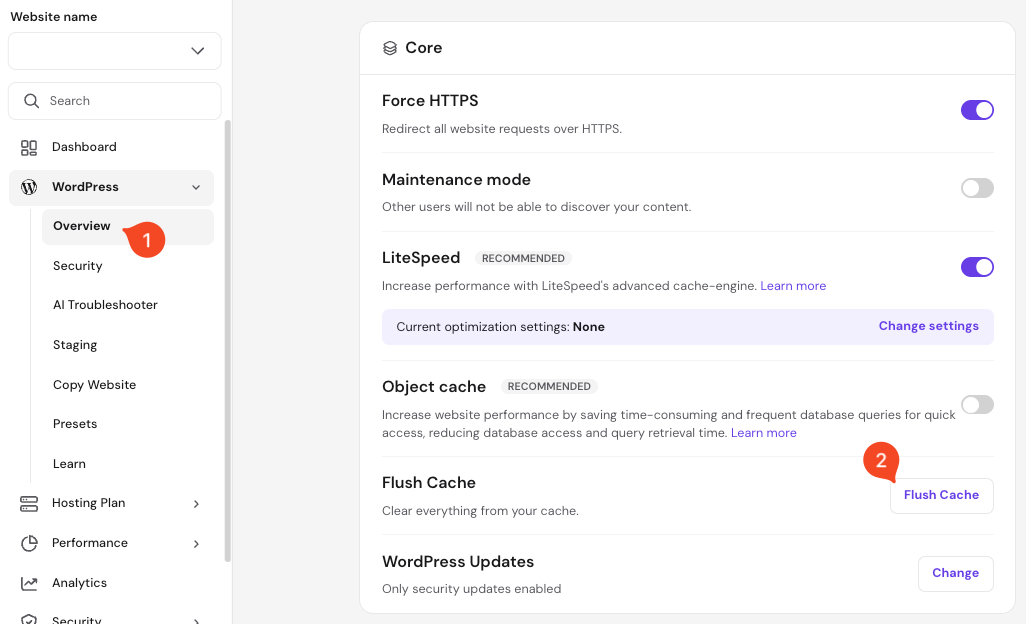The height and width of the screenshot is (624, 1026).
Task: Click the sidebar scrollbar
Action: pos(228,340)
